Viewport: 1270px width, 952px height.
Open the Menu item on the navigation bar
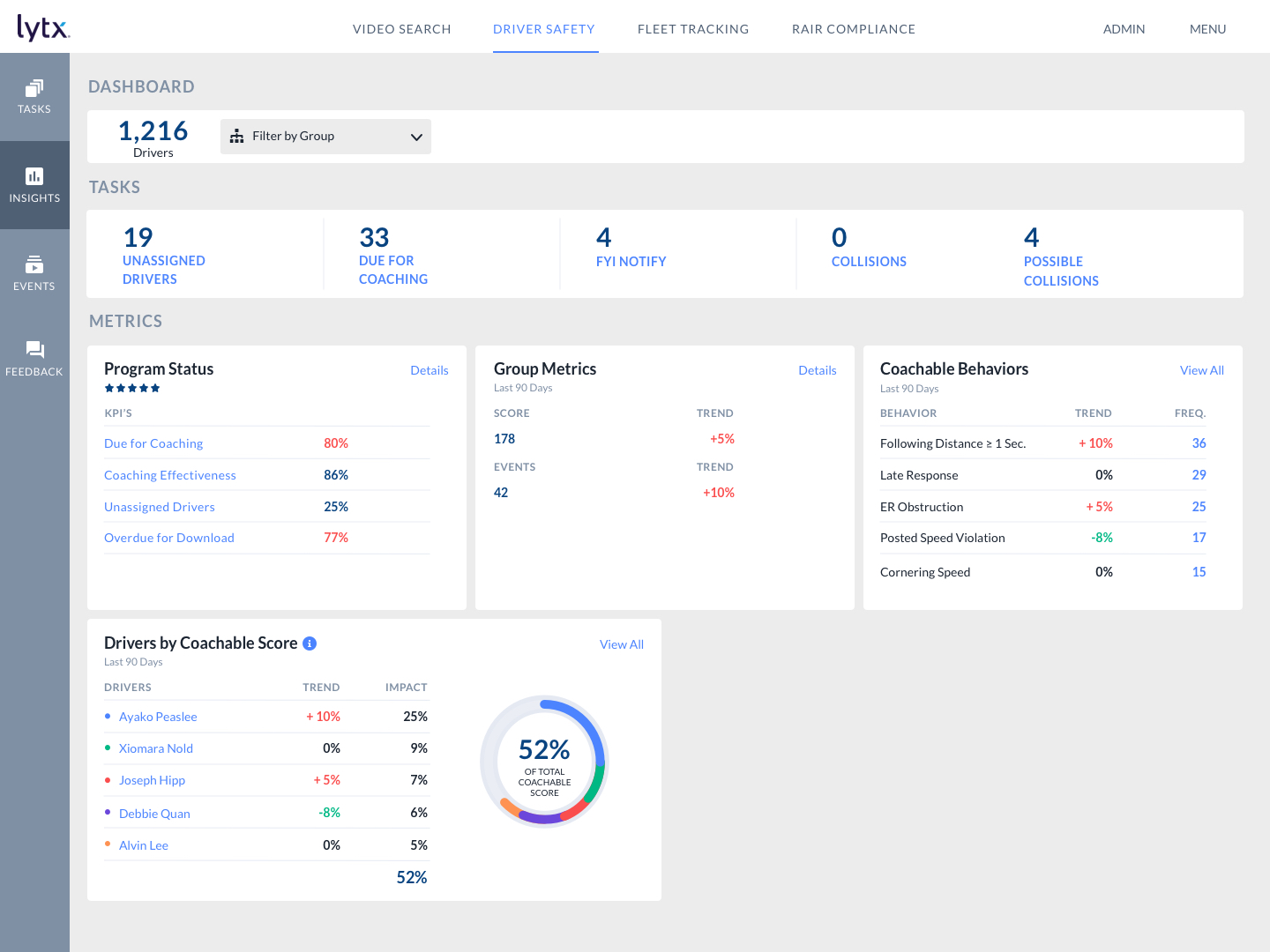click(1207, 28)
